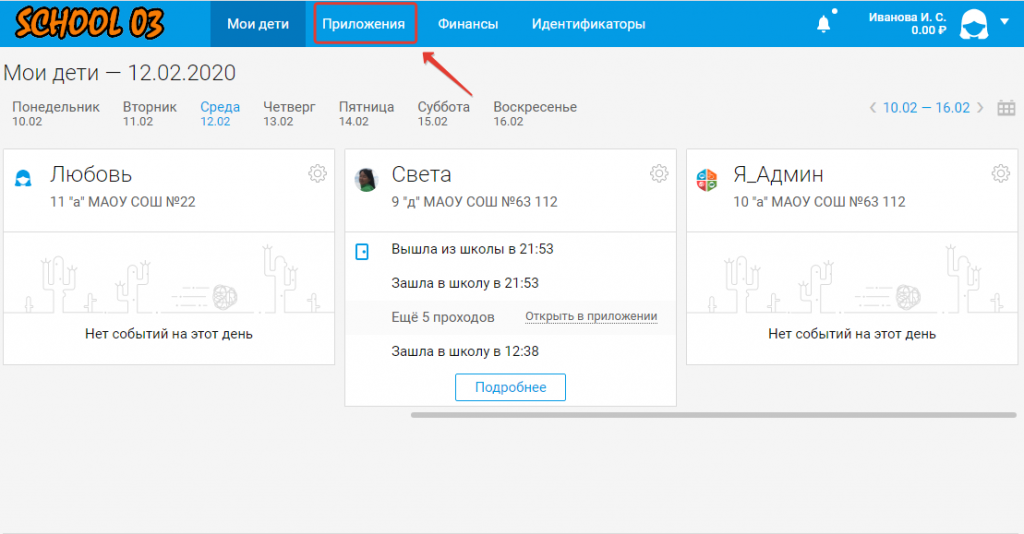Go to previous week with left chevron
Image resolution: width=1024 pixels, height=534 pixels.
873,108
